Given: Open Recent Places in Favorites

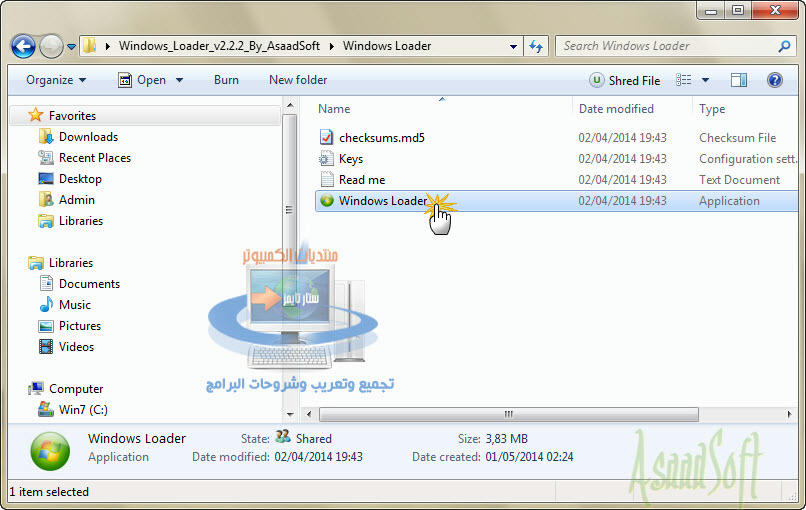Looking at the screenshot, I should coord(95,158).
